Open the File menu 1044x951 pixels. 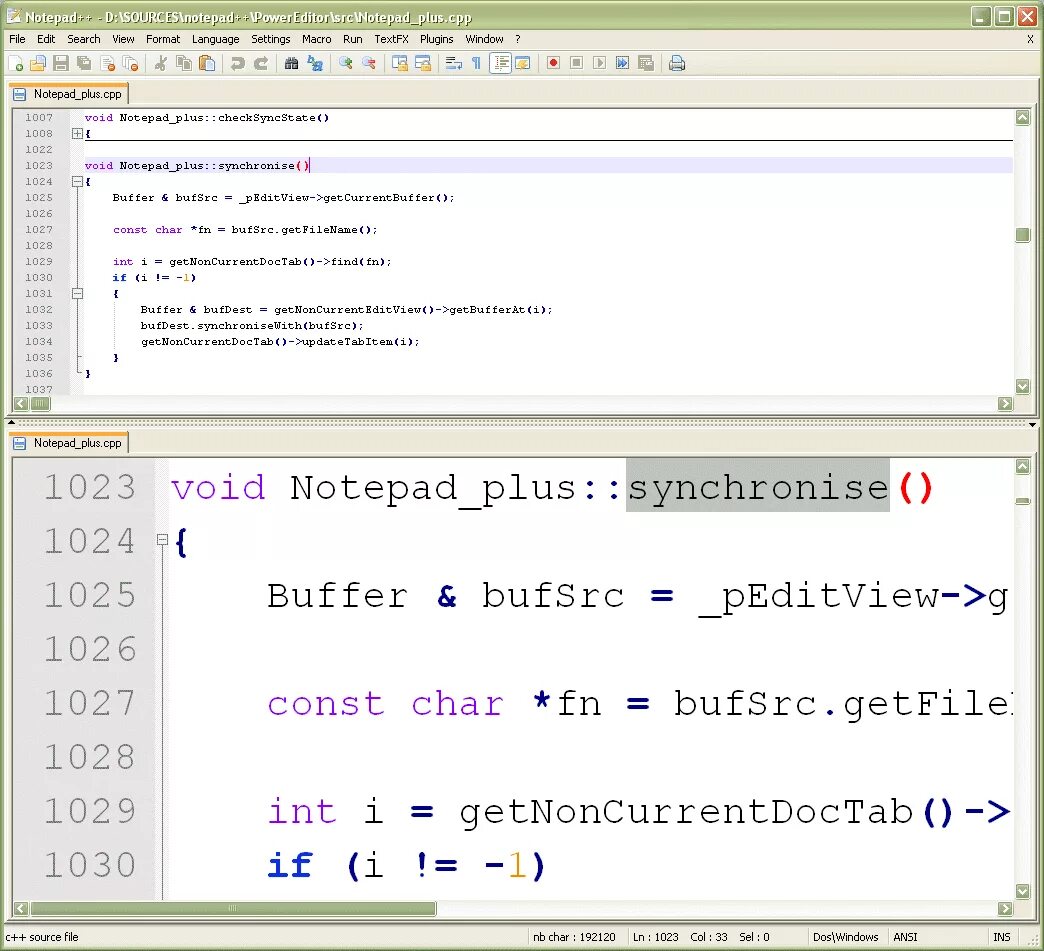(x=17, y=39)
